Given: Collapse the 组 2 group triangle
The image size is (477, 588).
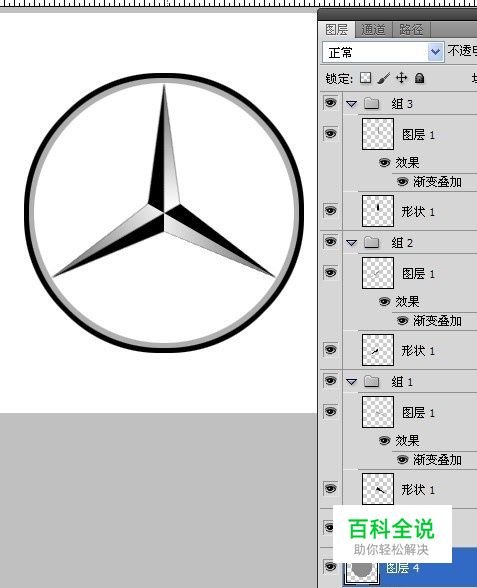Looking at the screenshot, I should [x=351, y=243].
